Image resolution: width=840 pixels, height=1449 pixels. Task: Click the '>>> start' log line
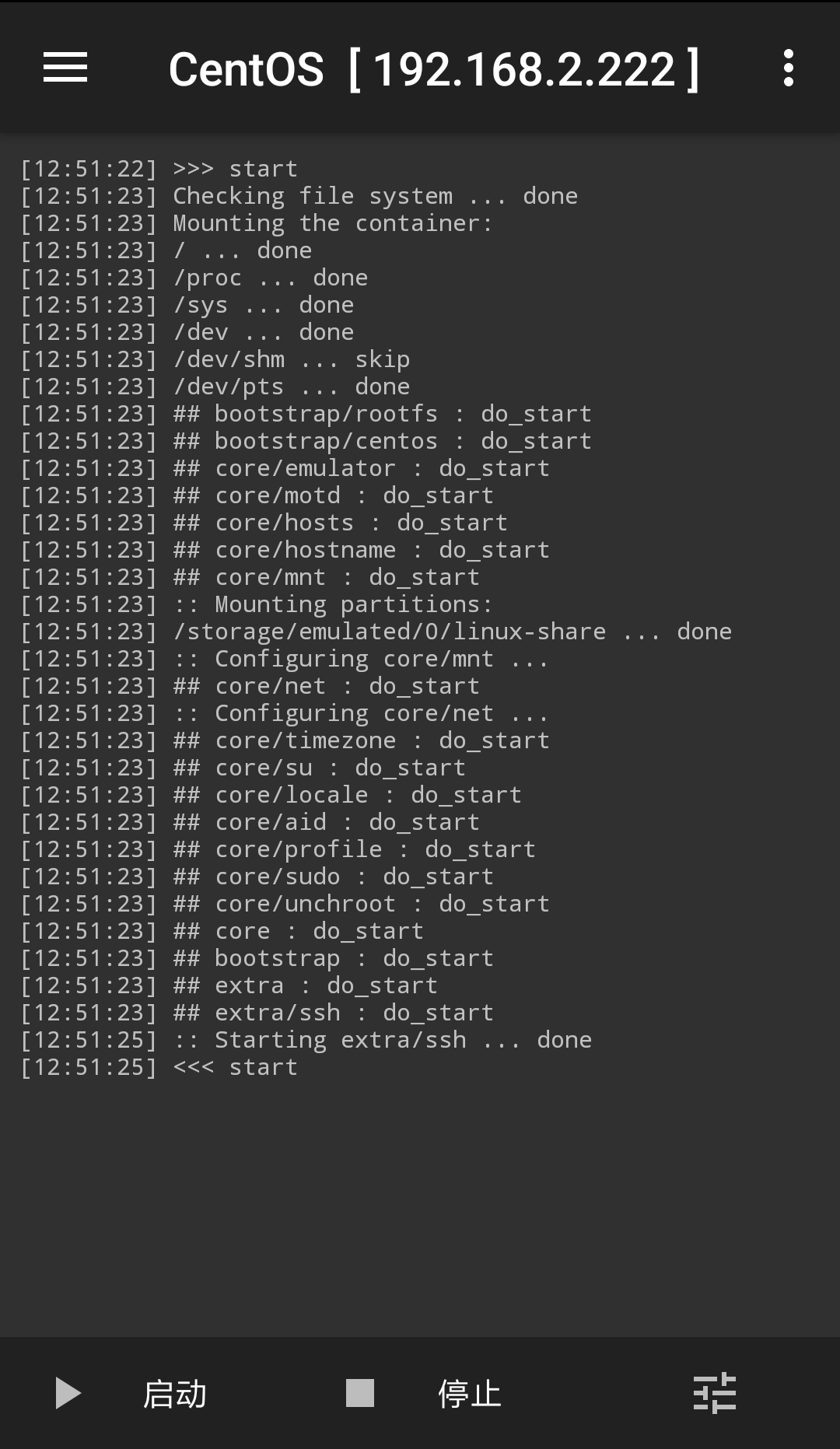coord(235,169)
